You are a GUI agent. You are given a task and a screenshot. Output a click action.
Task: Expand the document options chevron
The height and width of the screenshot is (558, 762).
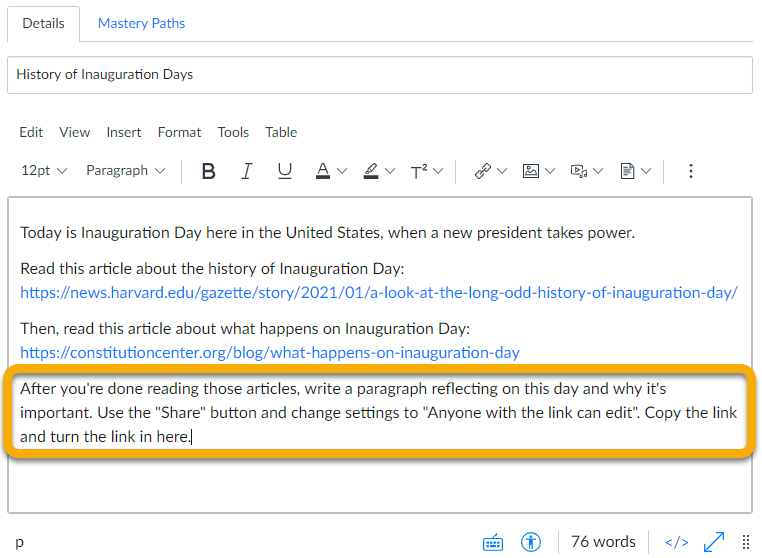[646, 171]
